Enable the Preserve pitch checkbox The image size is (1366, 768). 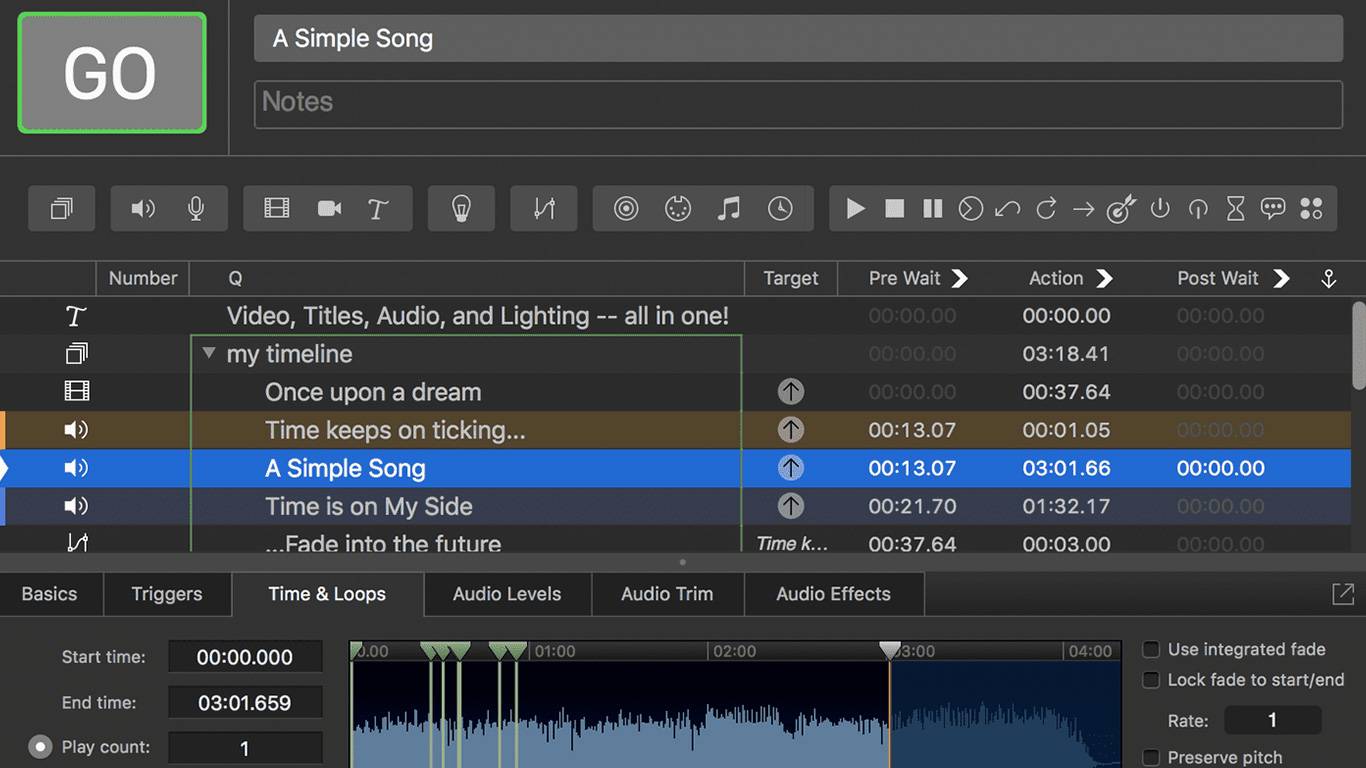pos(1151,757)
